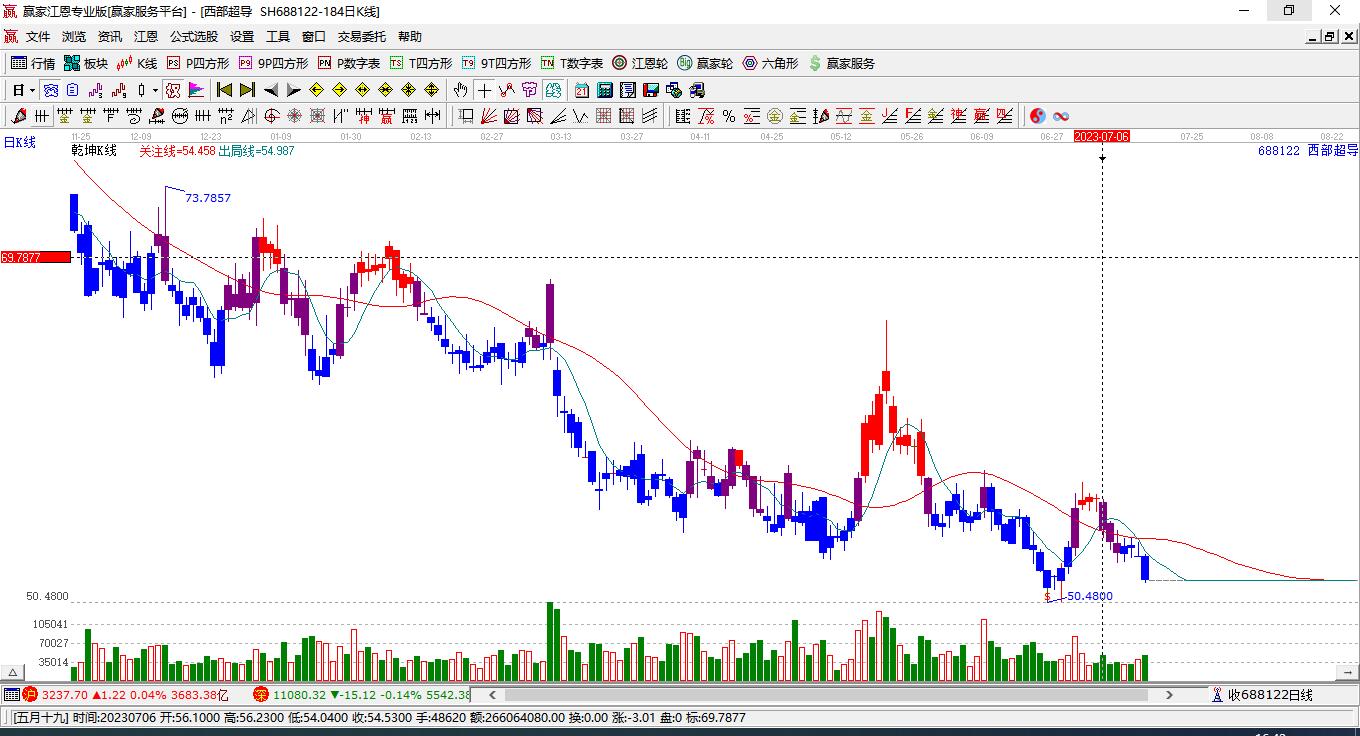Open the 交易委托 menu
The width and height of the screenshot is (1360, 736).
coord(362,37)
